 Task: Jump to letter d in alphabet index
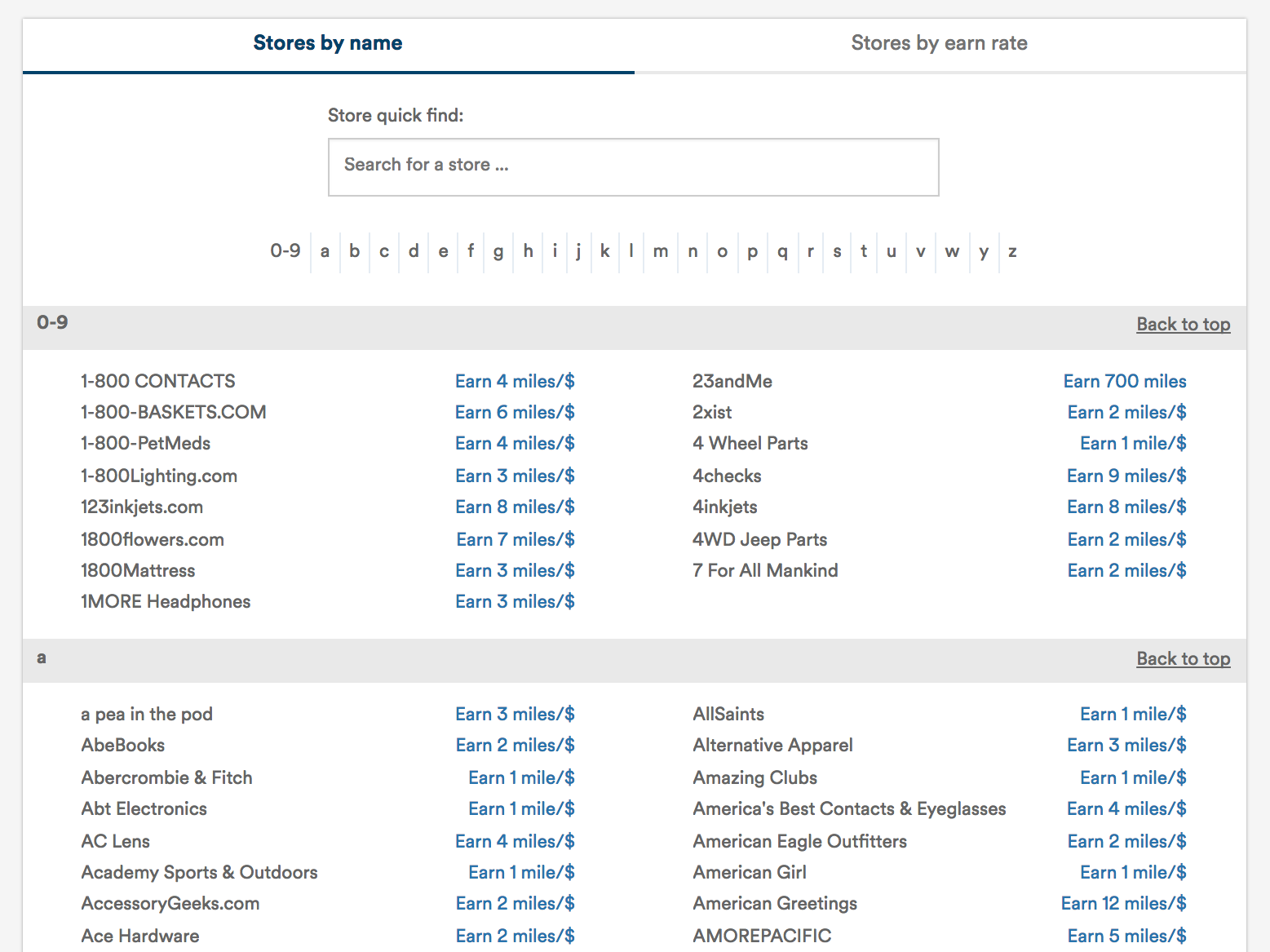tap(414, 251)
